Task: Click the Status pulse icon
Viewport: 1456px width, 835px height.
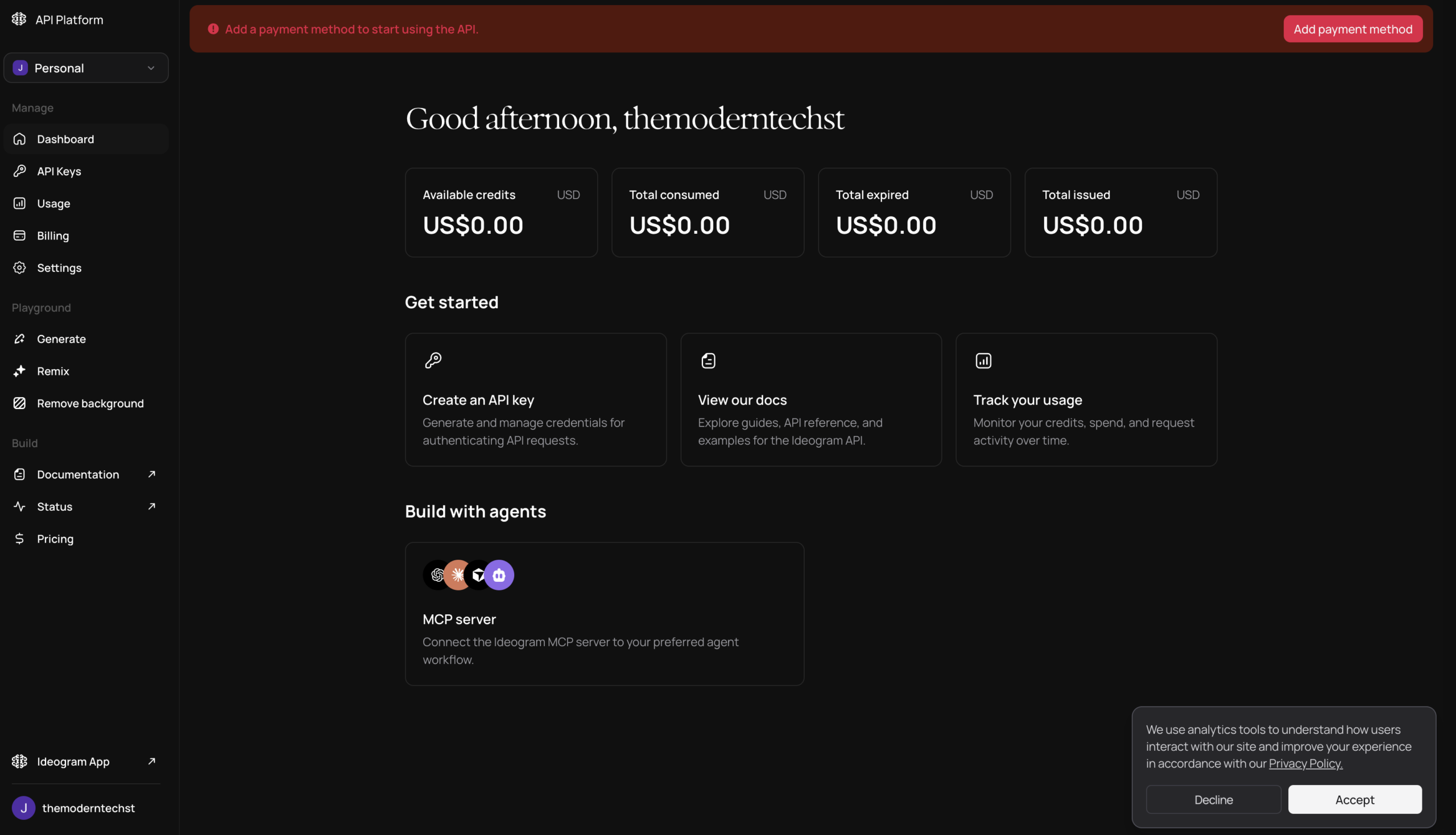Action: click(x=19, y=506)
